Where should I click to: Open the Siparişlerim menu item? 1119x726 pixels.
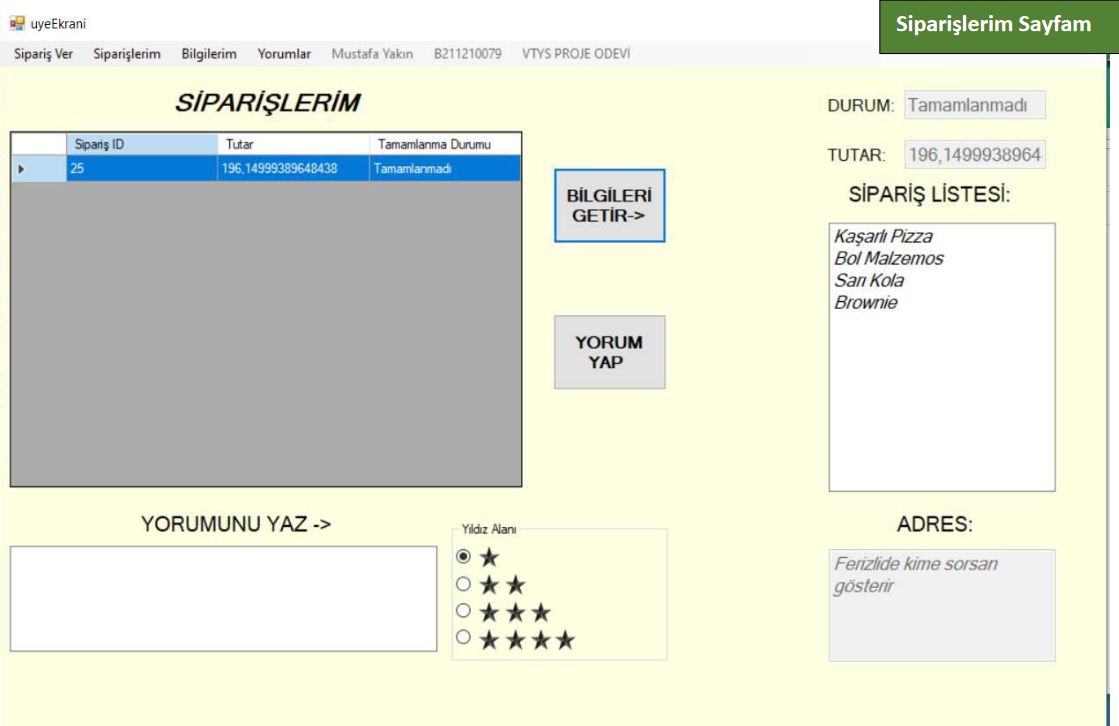pos(127,54)
